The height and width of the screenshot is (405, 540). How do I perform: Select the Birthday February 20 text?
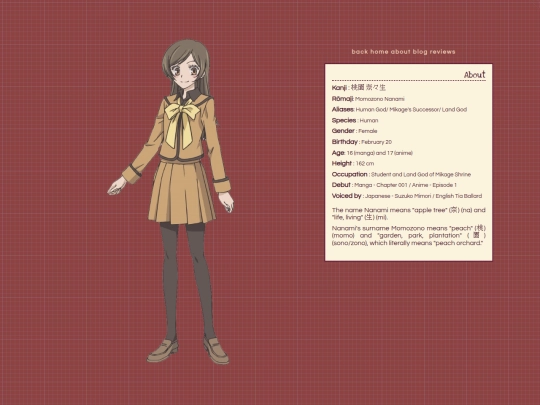pyautogui.click(x=362, y=142)
